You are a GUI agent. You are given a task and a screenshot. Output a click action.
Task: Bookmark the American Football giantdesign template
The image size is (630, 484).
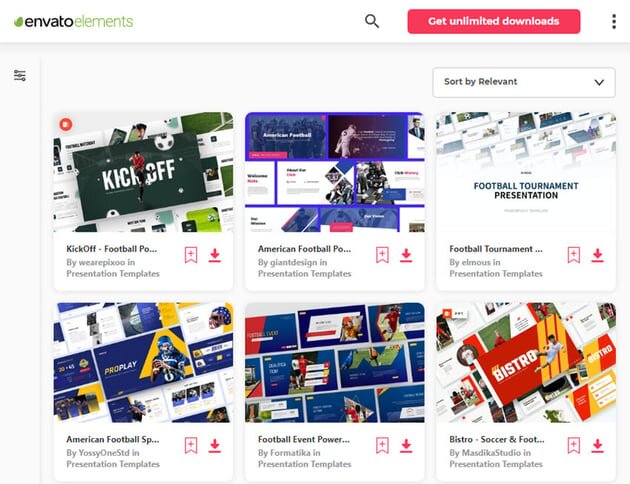click(382, 255)
